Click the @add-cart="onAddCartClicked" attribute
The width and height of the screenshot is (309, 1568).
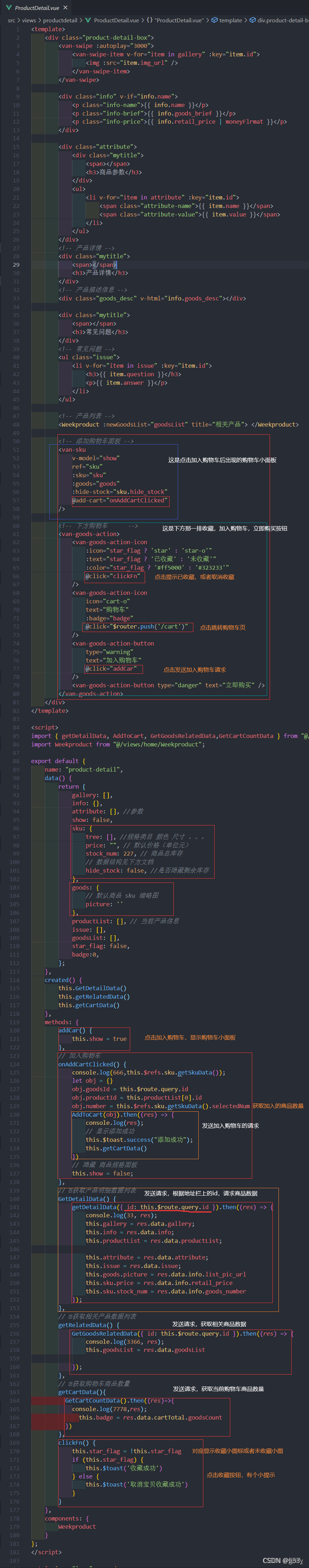(120, 500)
